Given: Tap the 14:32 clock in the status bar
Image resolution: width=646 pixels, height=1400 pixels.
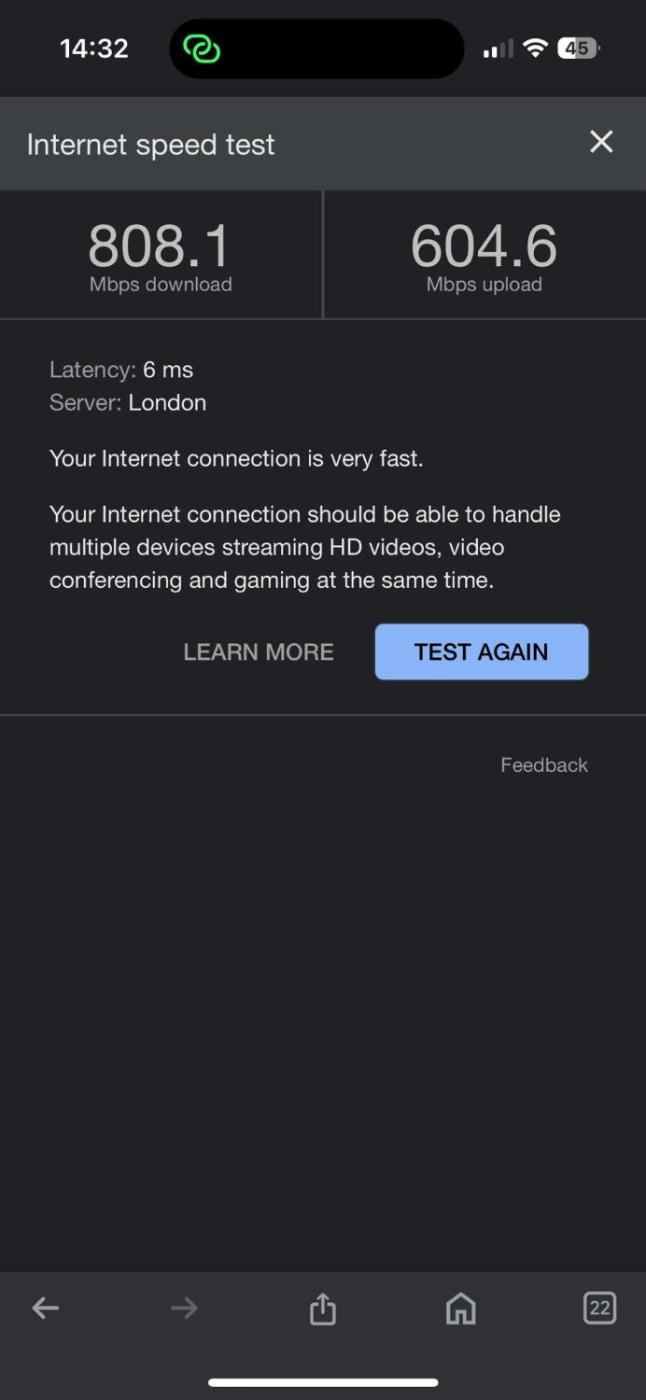Looking at the screenshot, I should [x=94, y=48].
